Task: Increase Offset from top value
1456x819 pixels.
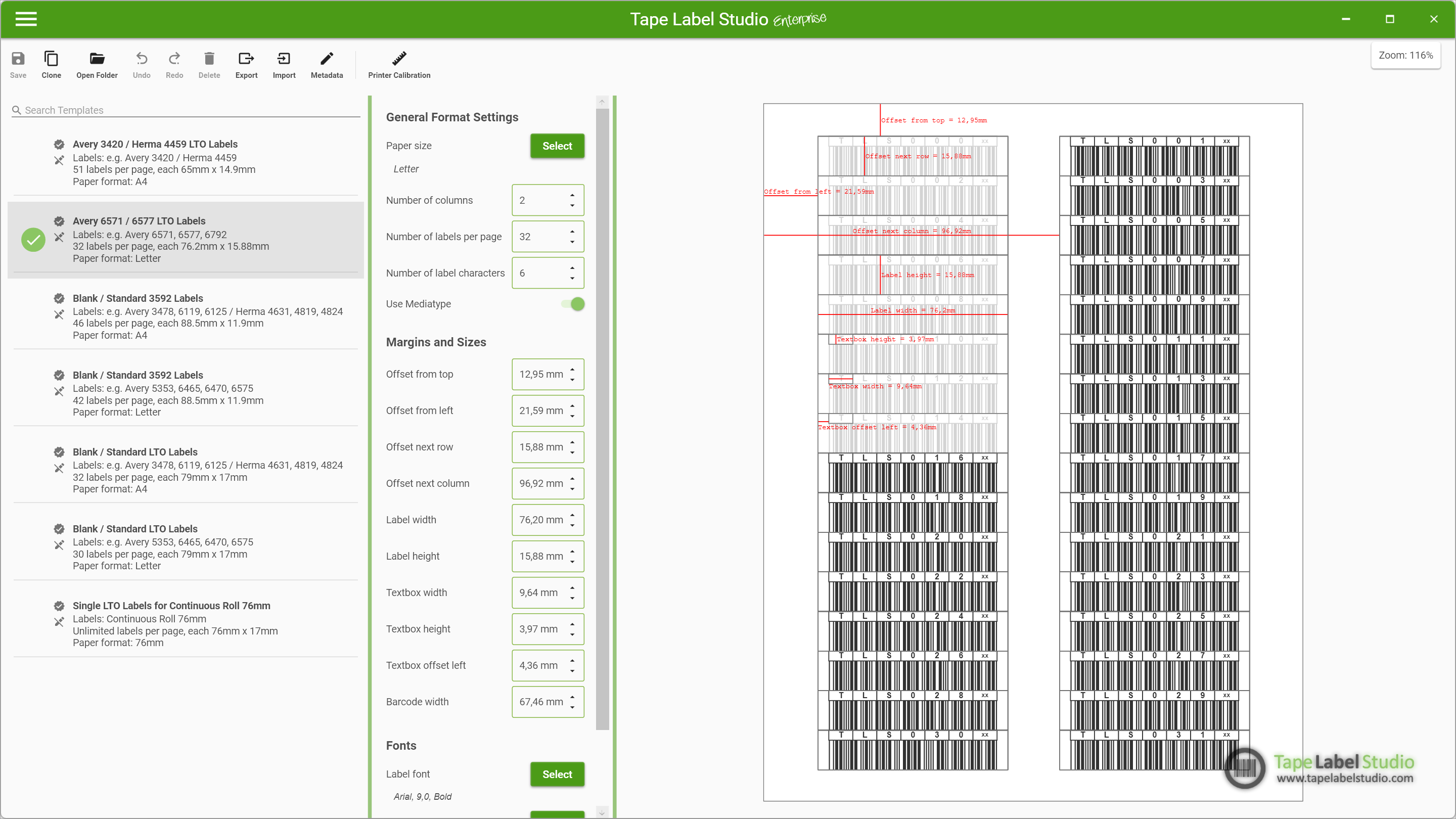Action: 572,369
